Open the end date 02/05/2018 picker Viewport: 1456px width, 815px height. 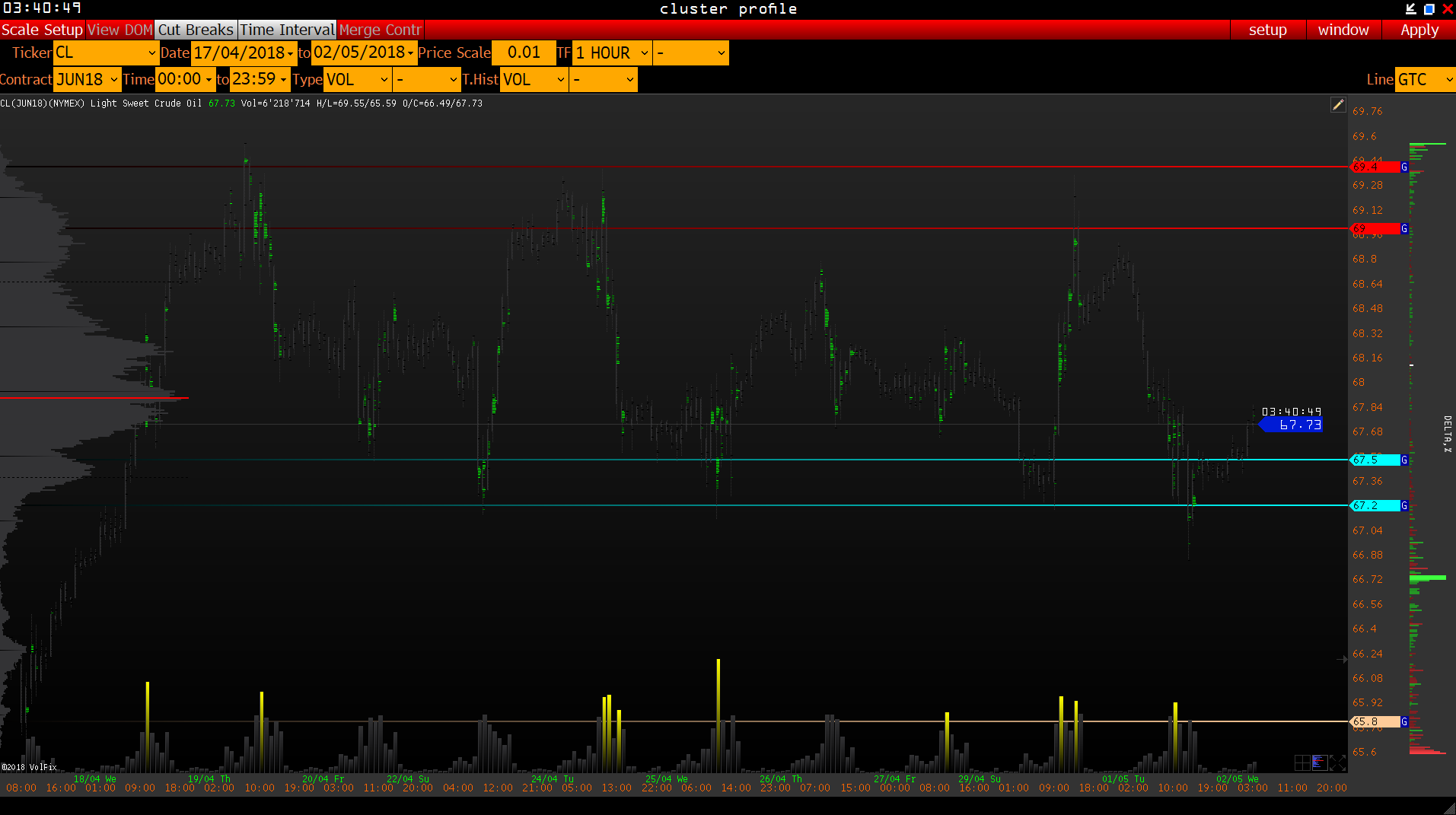point(364,53)
